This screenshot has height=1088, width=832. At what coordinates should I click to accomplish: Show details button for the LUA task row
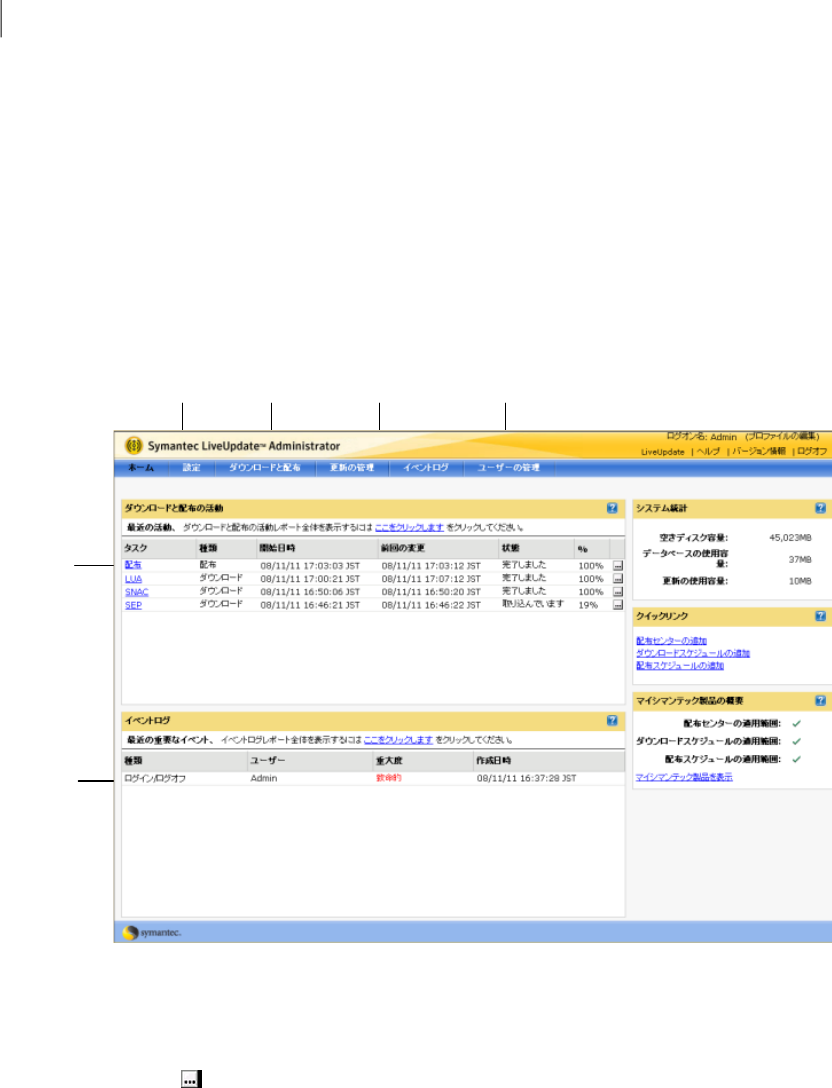(618, 579)
